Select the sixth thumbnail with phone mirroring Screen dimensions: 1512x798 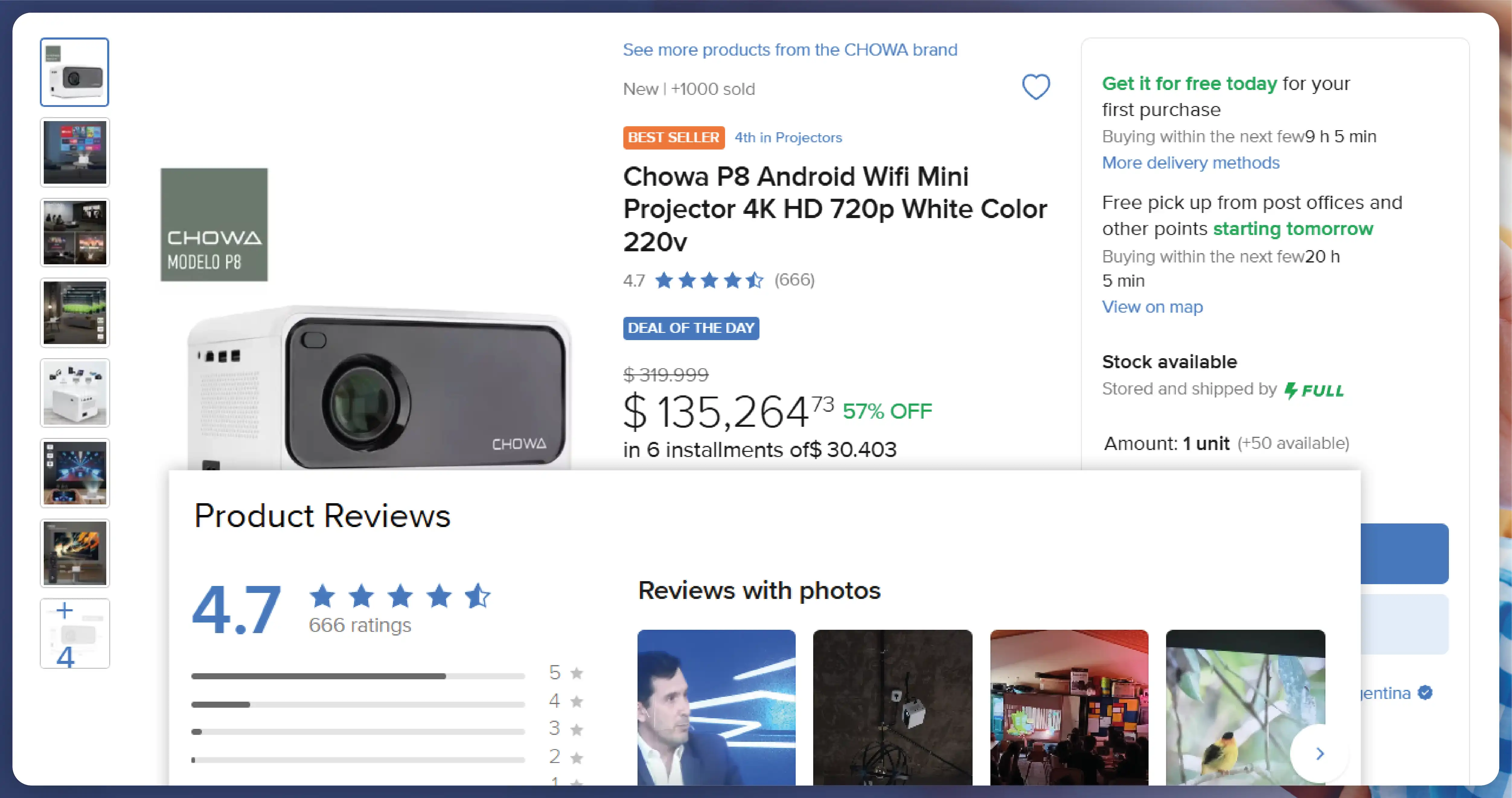pyautogui.click(x=75, y=473)
